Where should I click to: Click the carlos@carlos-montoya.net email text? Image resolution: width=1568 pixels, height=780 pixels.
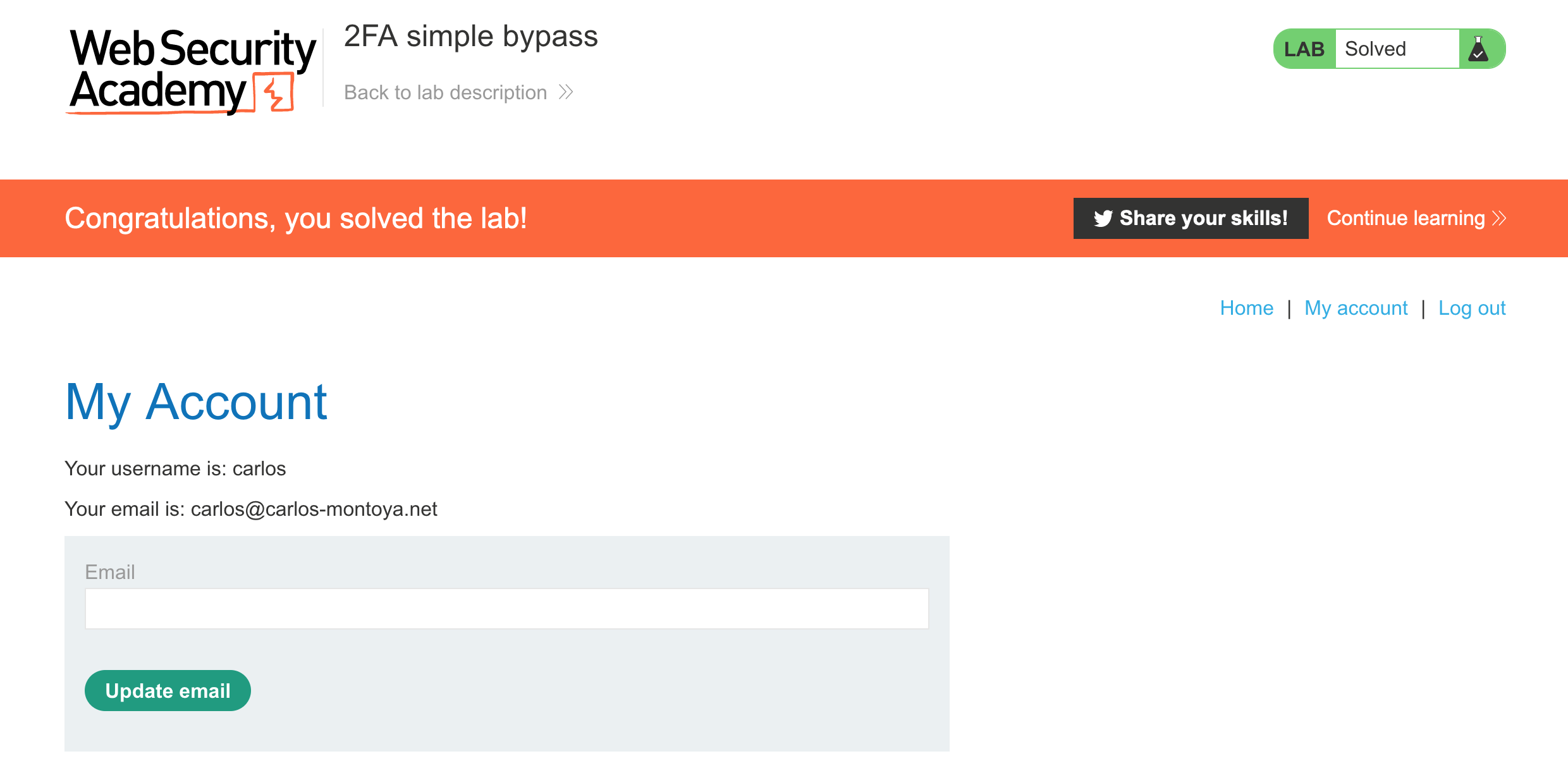click(x=314, y=509)
